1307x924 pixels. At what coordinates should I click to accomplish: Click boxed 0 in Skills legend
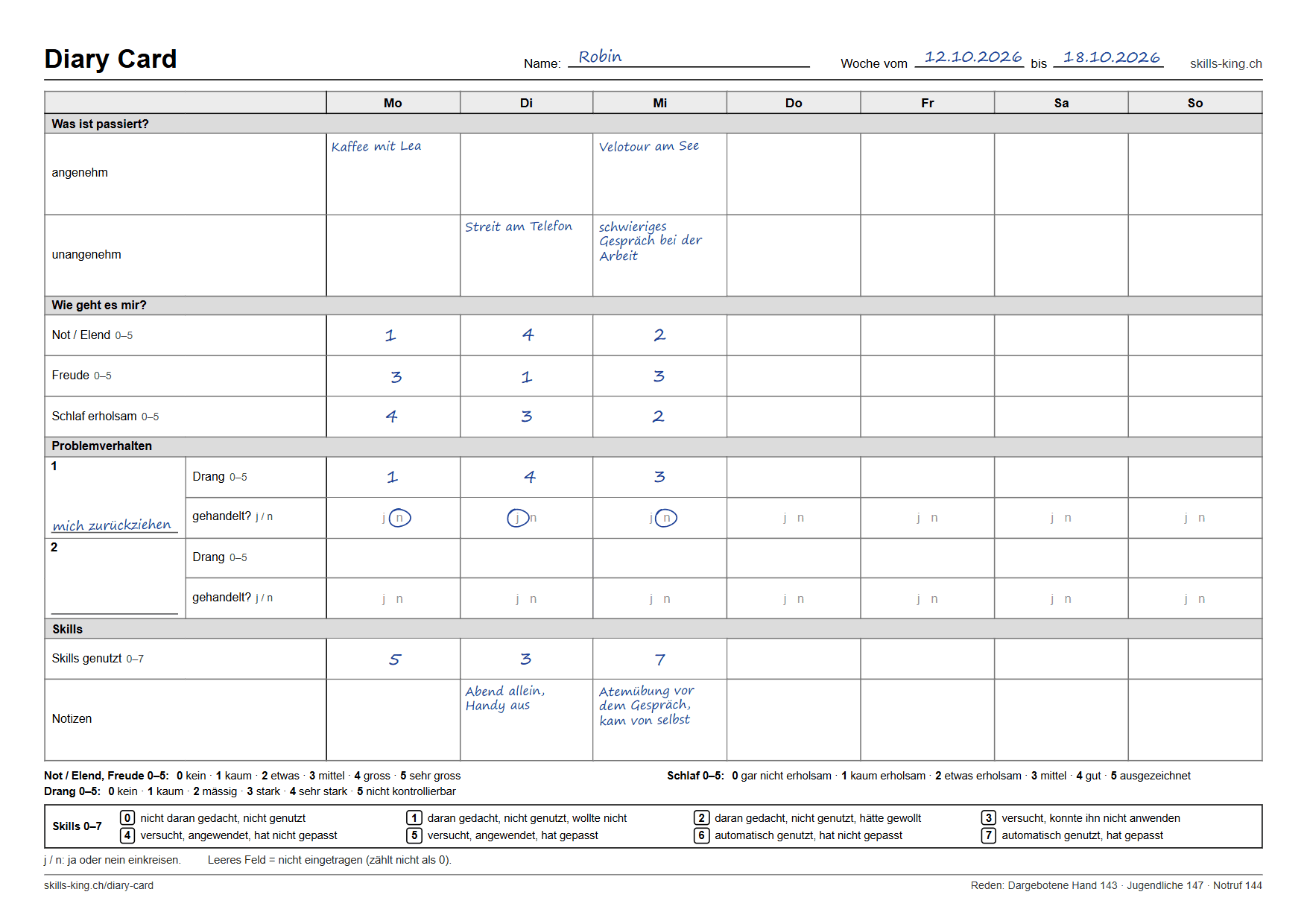(127, 818)
